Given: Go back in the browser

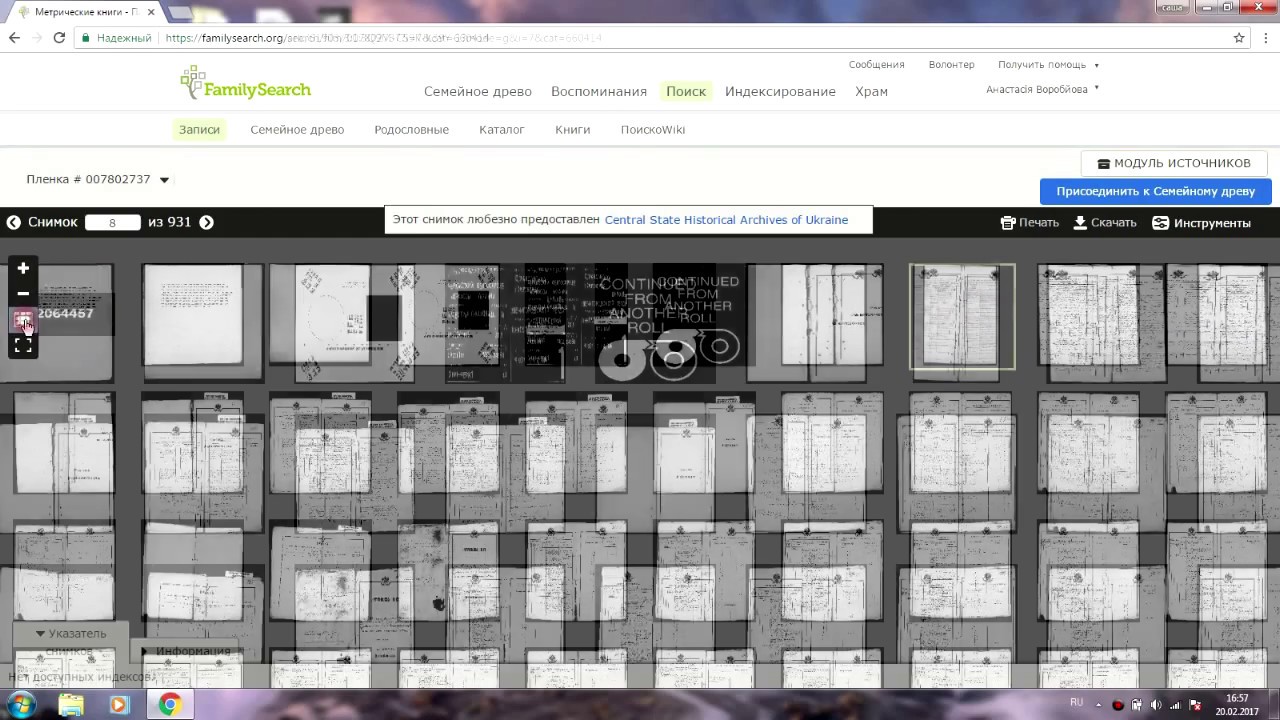Looking at the screenshot, I should tap(14, 38).
